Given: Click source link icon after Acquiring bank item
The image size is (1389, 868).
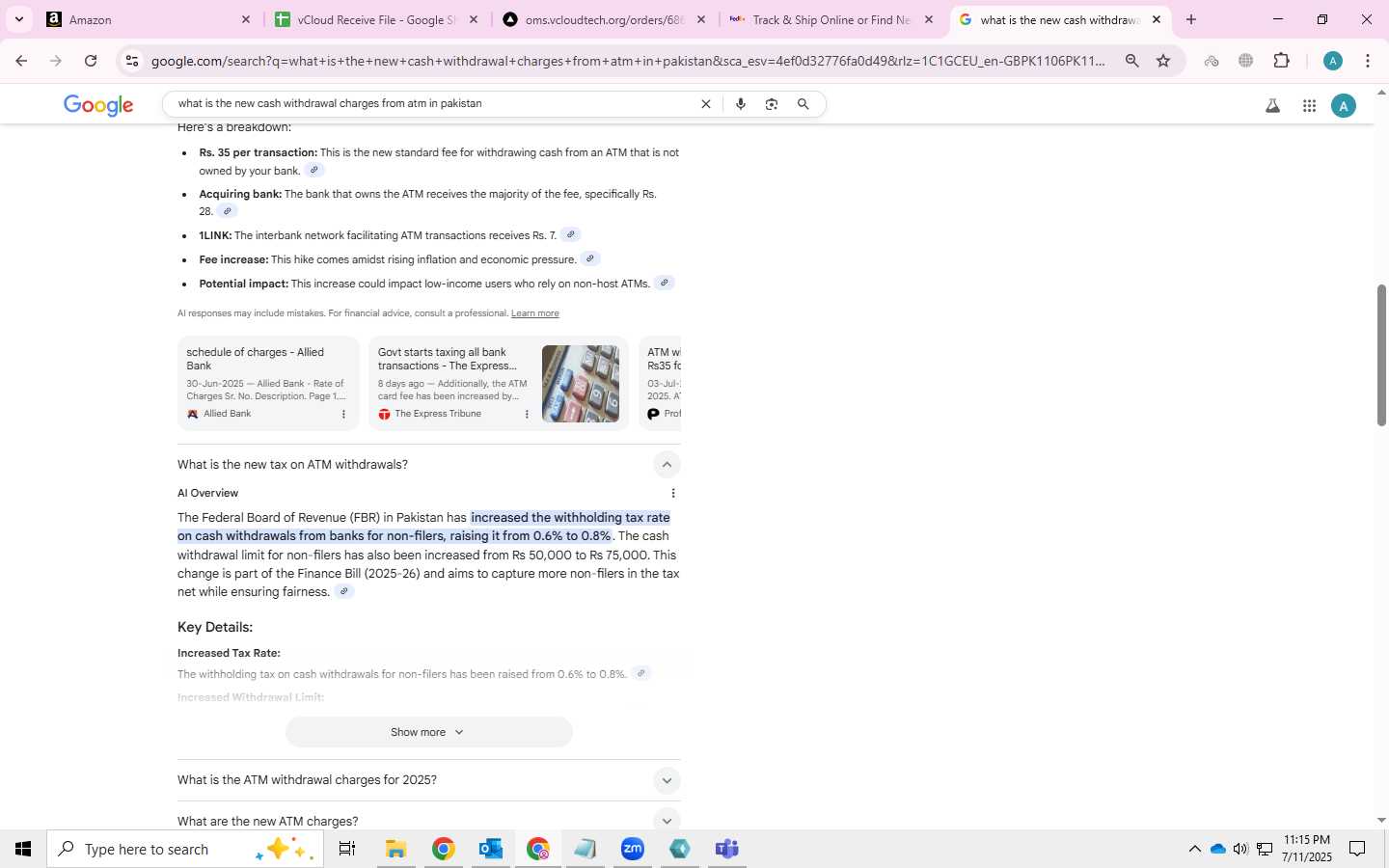Looking at the screenshot, I should (x=228, y=210).
